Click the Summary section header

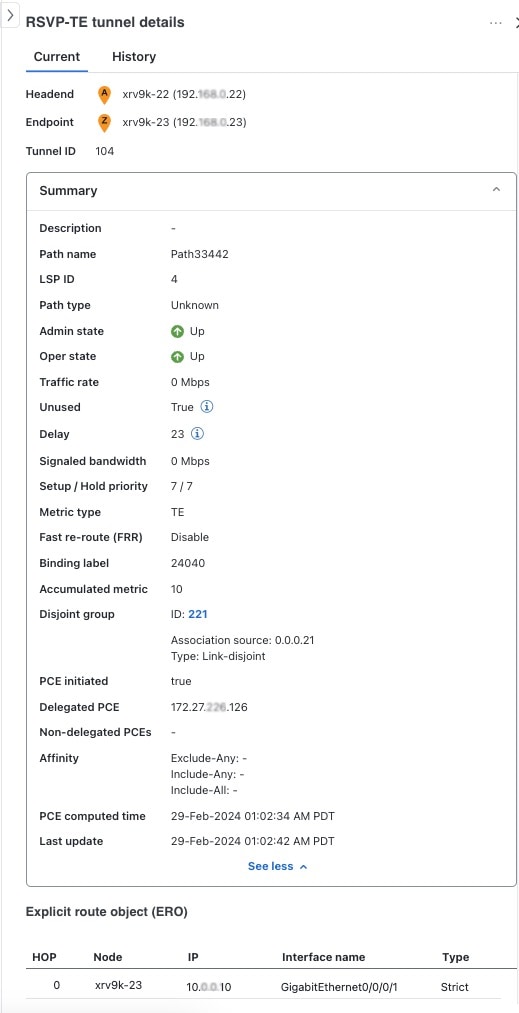271,191
